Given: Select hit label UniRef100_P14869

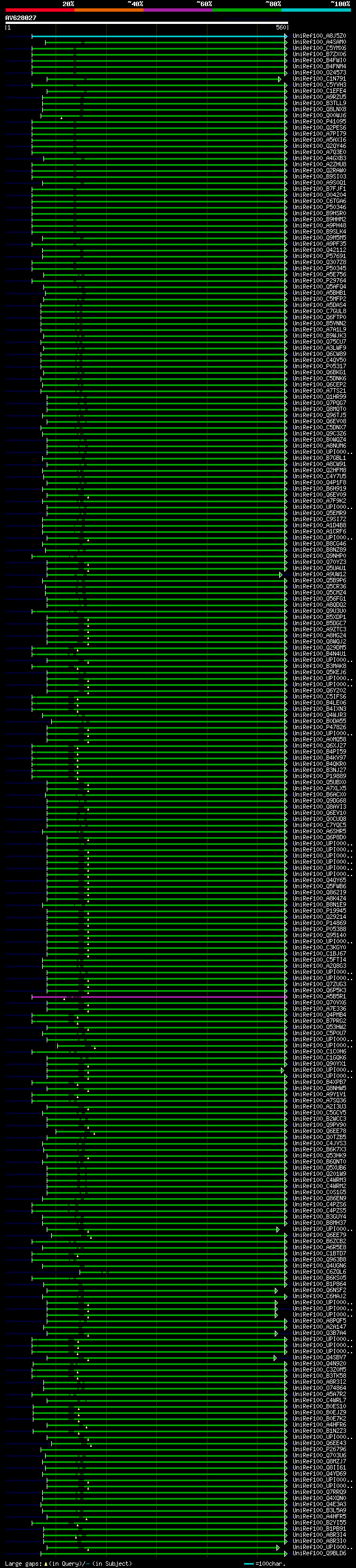Looking at the screenshot, I should coord(319,923).
